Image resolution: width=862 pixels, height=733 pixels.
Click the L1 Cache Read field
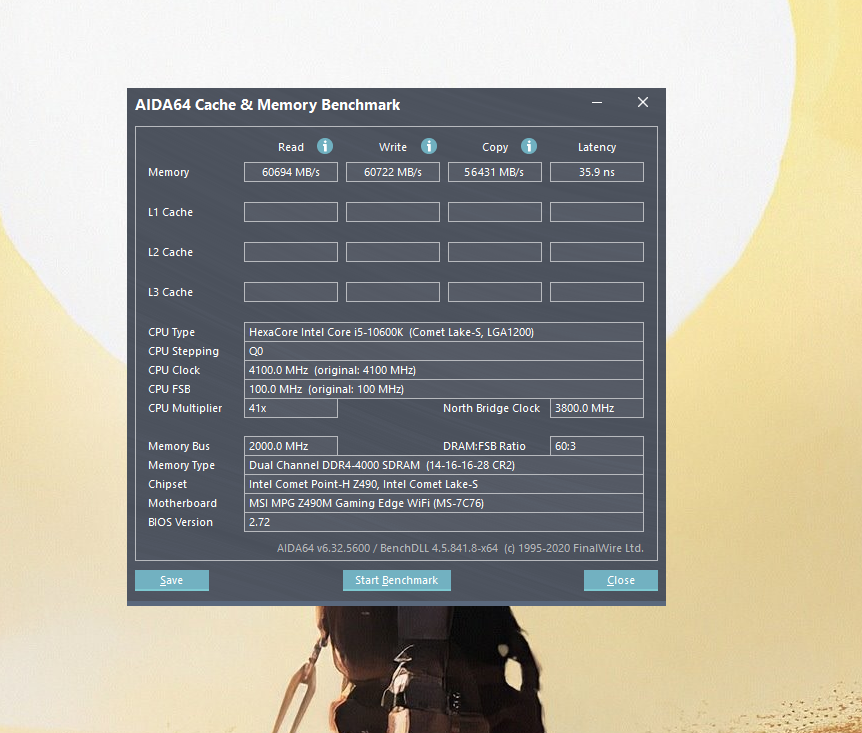coord(291,212)
